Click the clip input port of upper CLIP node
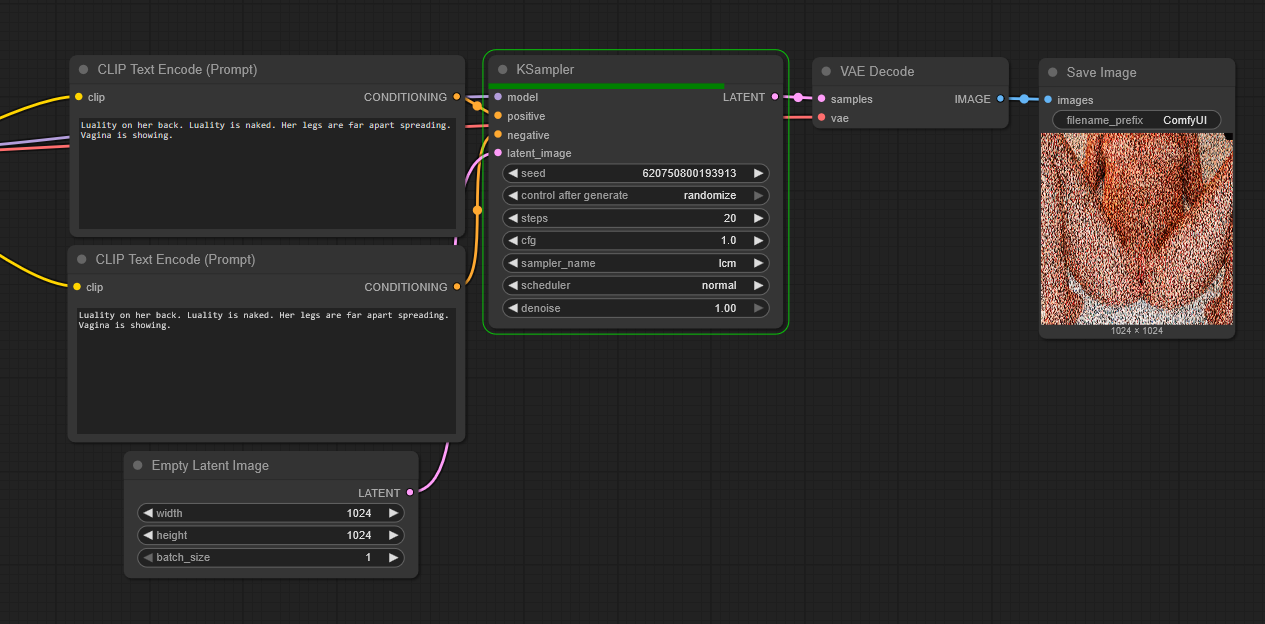Viewport: 1265px width, 624px height. click(78, 97)
